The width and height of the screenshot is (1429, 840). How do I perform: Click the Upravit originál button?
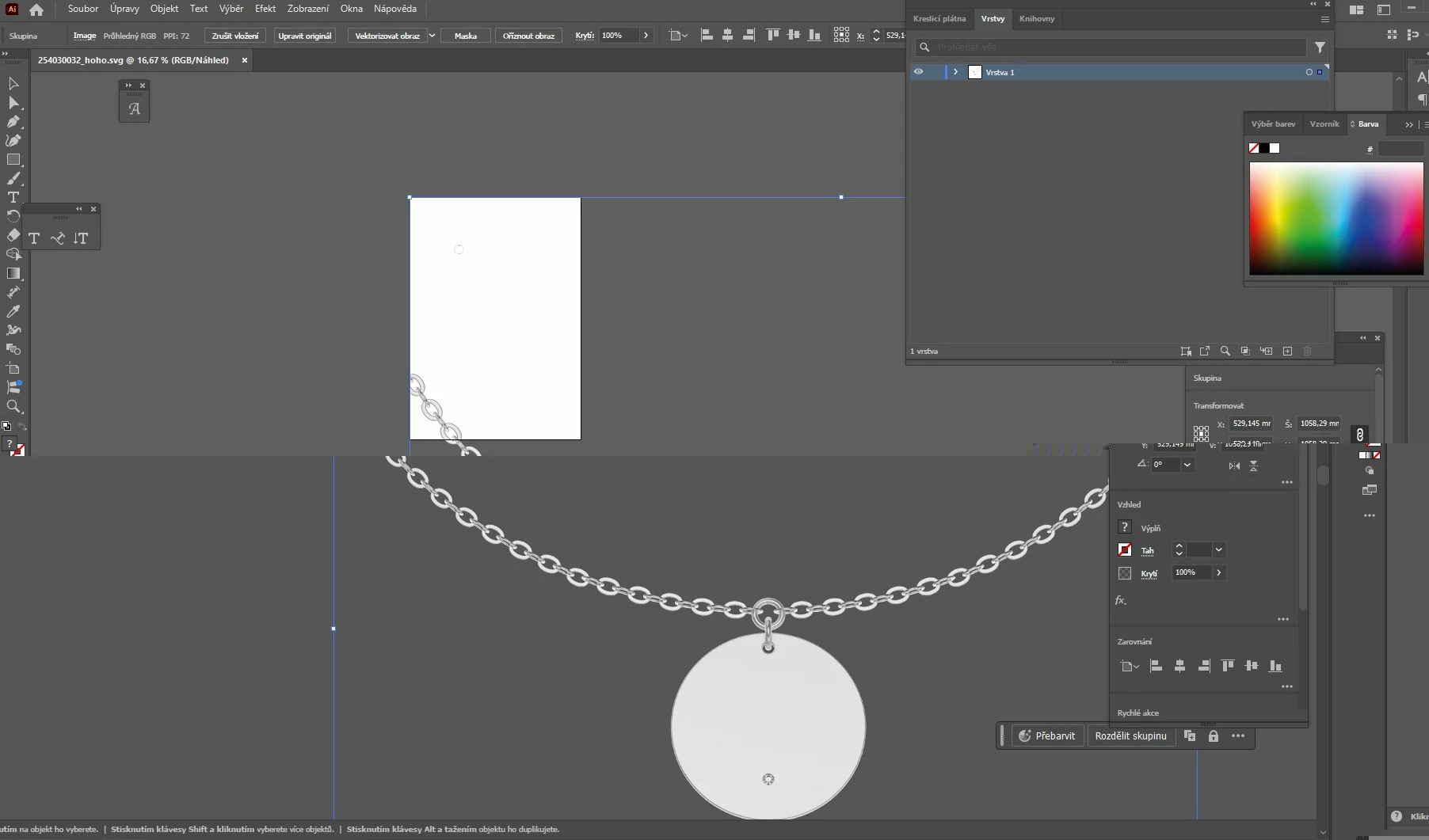305,36
